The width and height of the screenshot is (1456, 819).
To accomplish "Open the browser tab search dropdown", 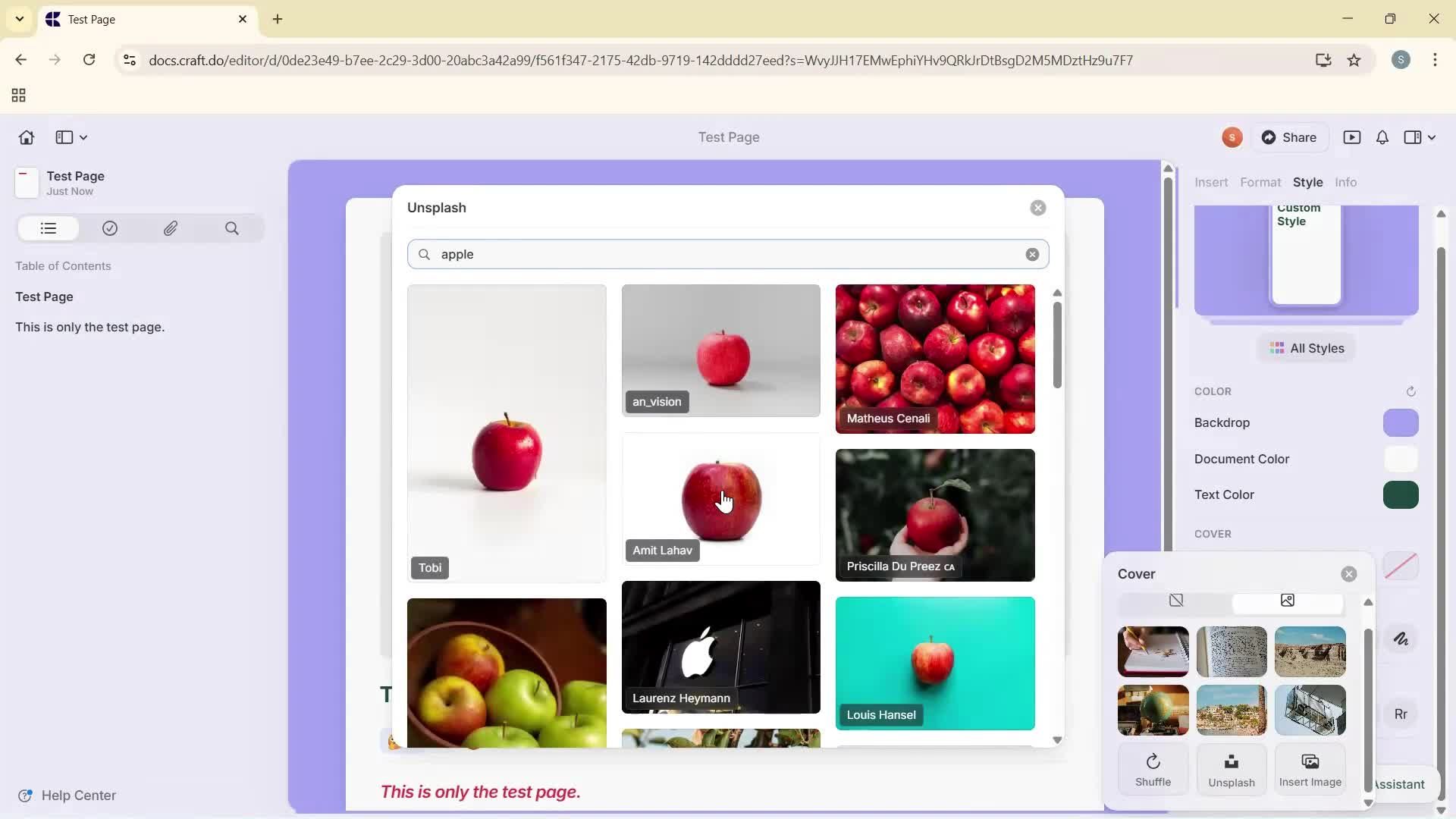I will pyautogui.click(x=19, y=19).
